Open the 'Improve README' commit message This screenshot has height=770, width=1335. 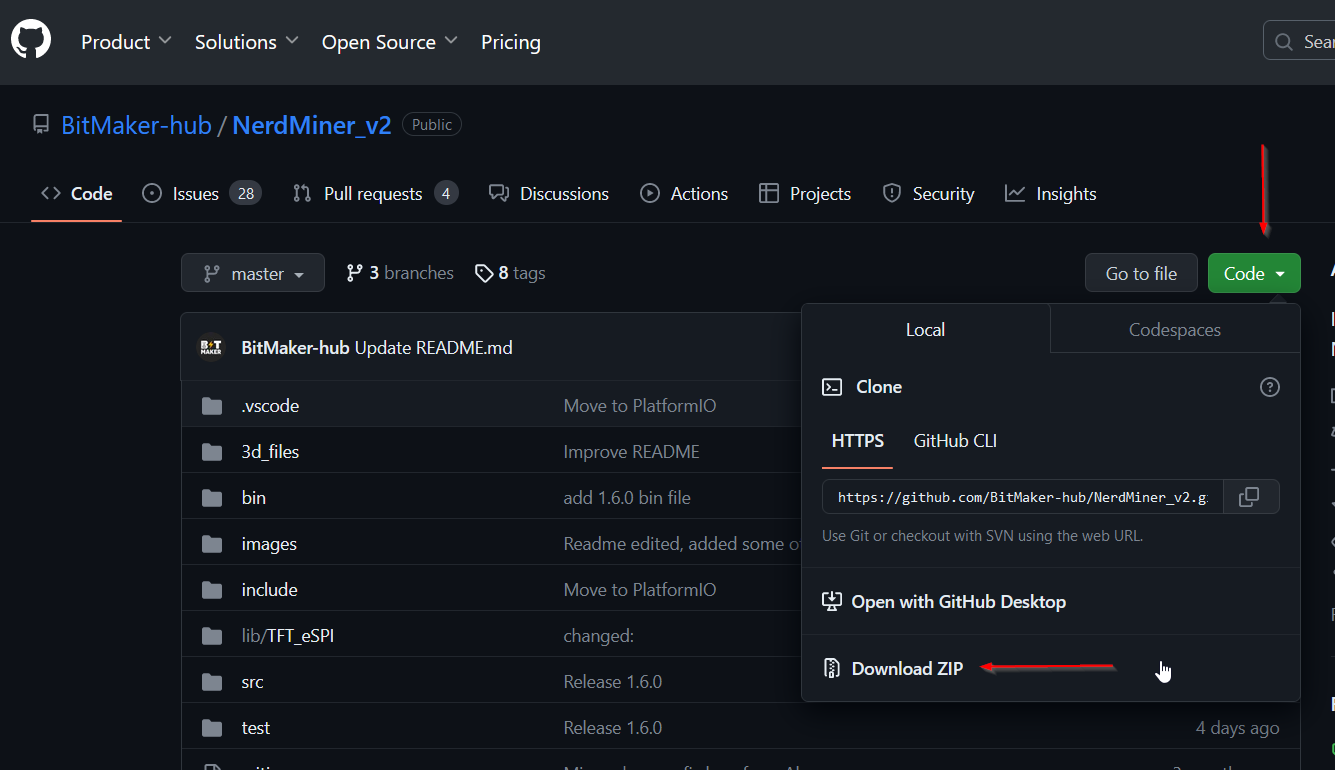pos(631,452)
